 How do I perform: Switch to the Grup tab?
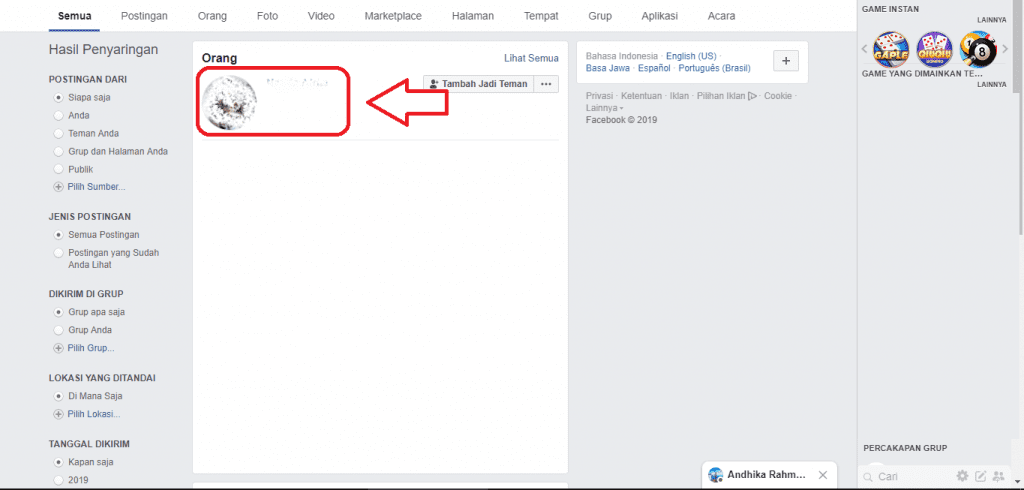click(600, 16)
